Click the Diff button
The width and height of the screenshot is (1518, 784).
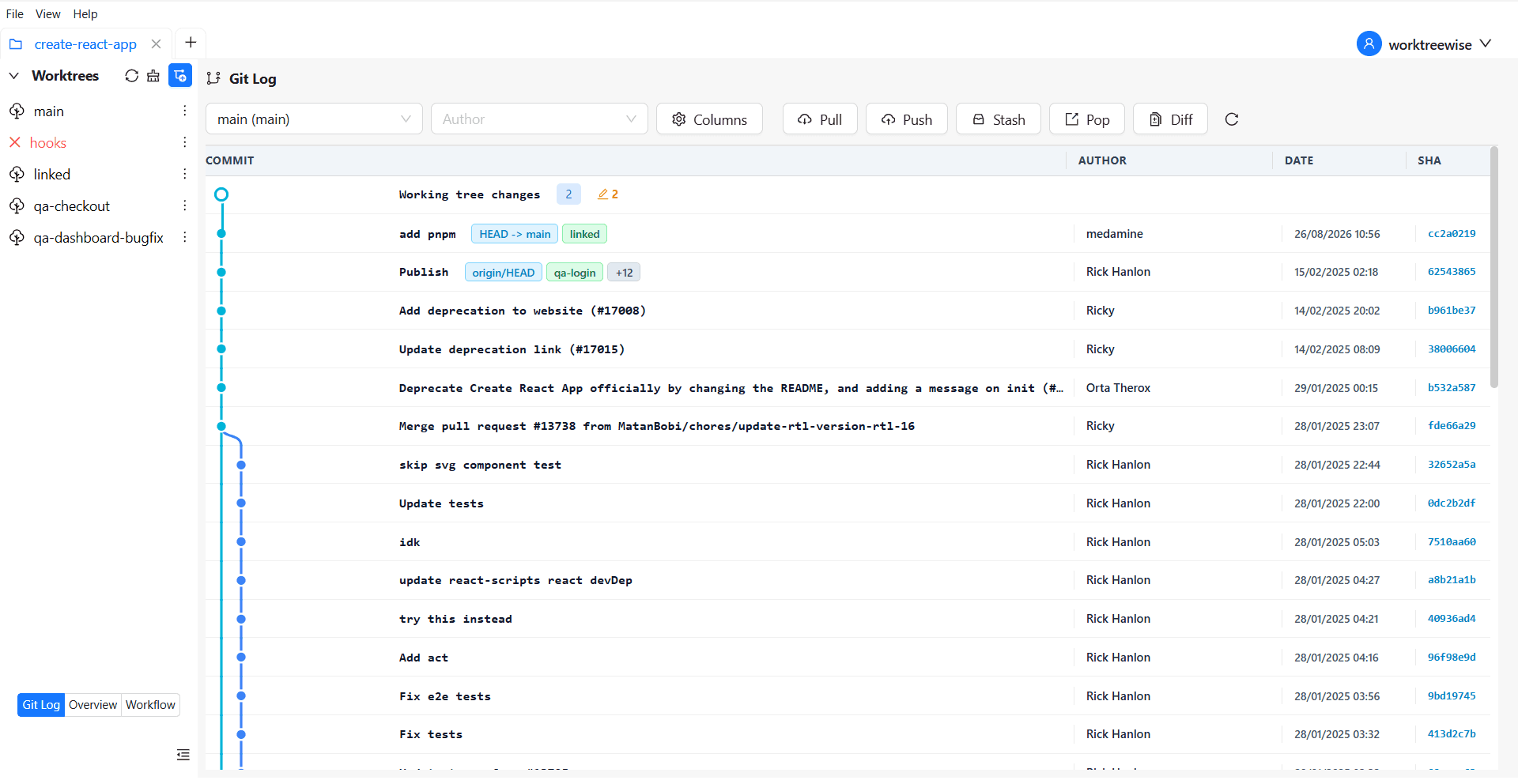pos(1170,119)
